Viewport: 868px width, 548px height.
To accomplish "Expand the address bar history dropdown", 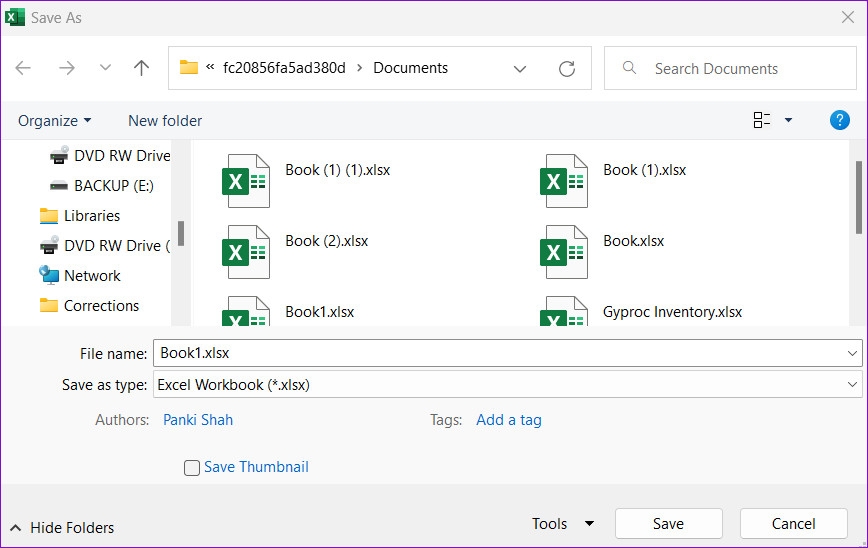I will click(519, 69).
